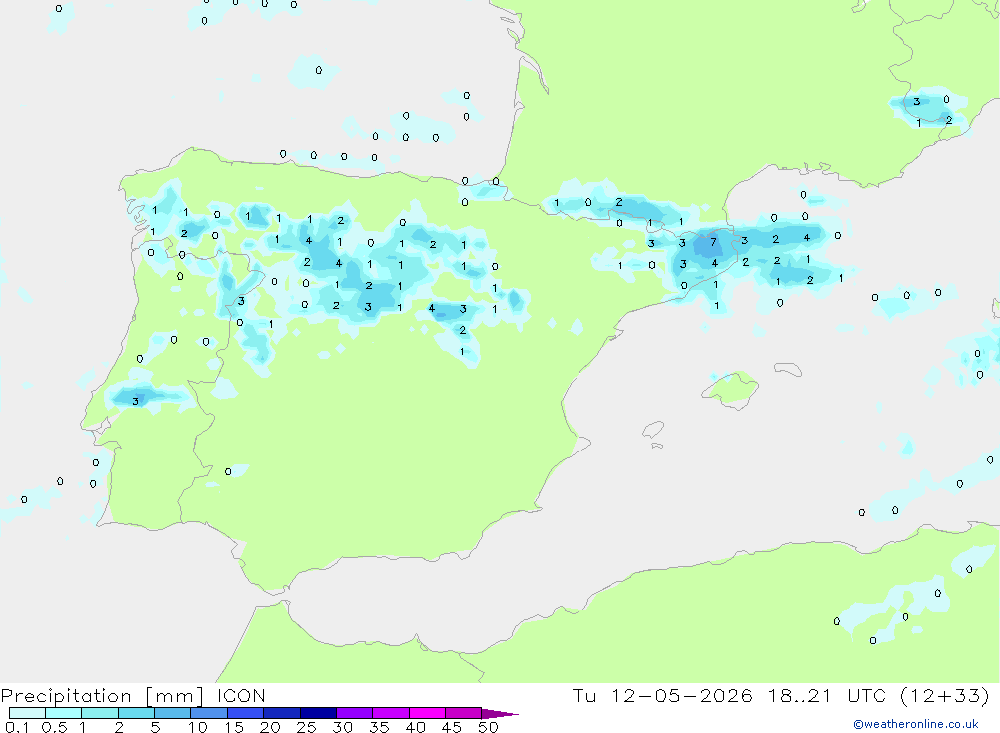
Task: Click Mallorca island on the map
Action: [732, 389]
